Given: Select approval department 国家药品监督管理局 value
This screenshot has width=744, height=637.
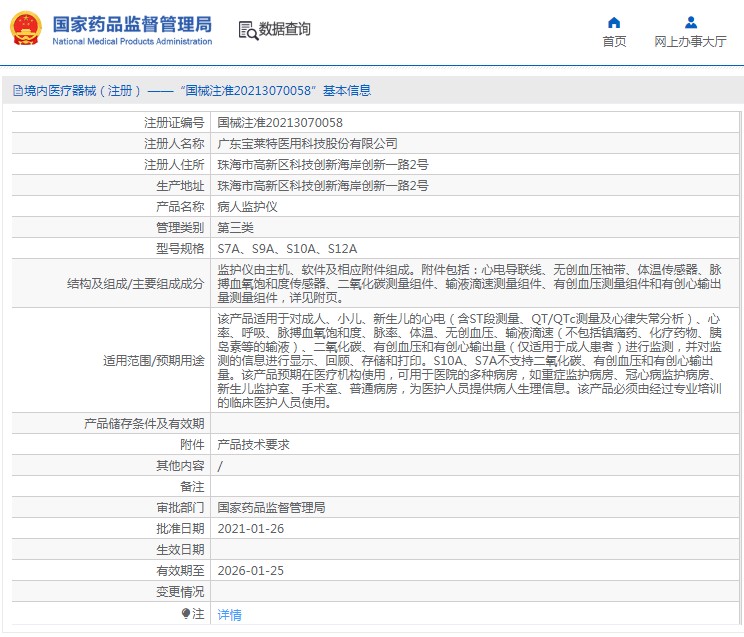Looking at the screenshot, I should click(x=271, y=507).
